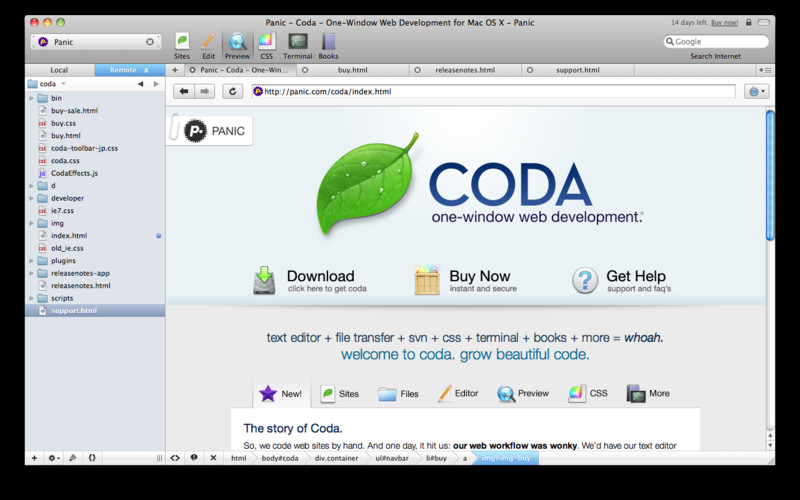800x500 pixels.
Task: Open the Terminal toolbar icon
Action: click(297, 46)
